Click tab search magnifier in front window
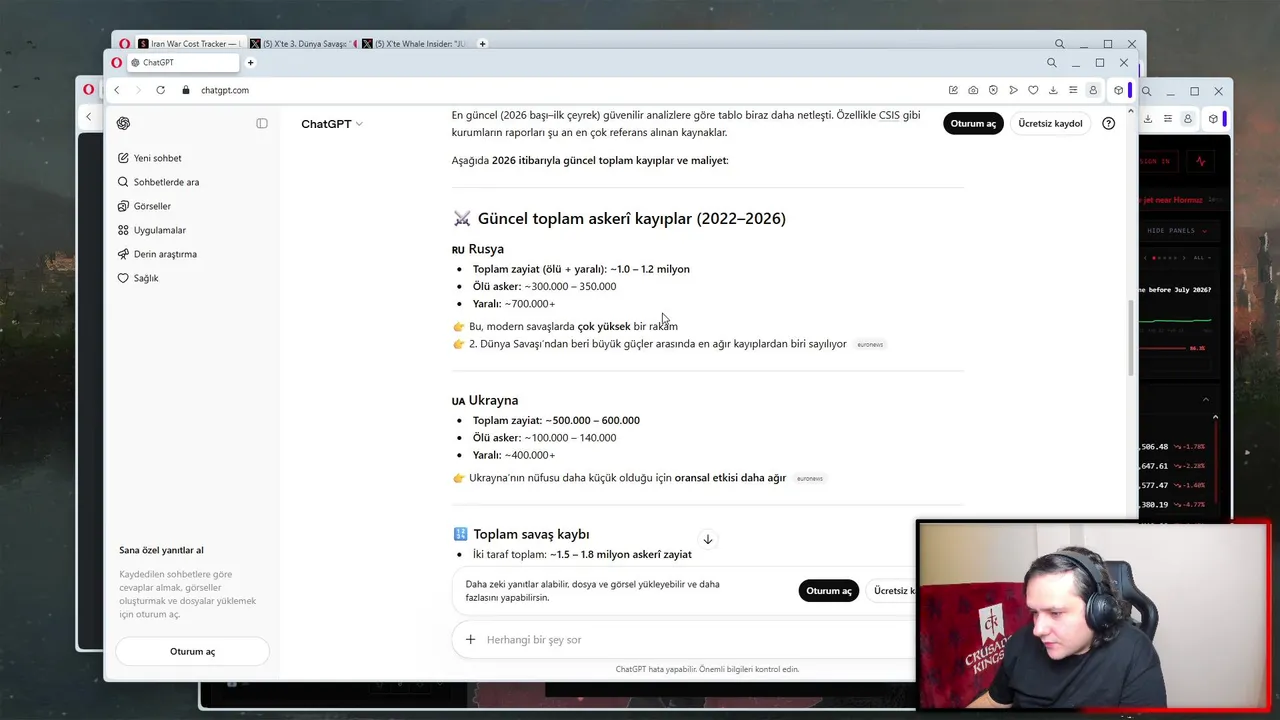 click(x=1051, y=62)
